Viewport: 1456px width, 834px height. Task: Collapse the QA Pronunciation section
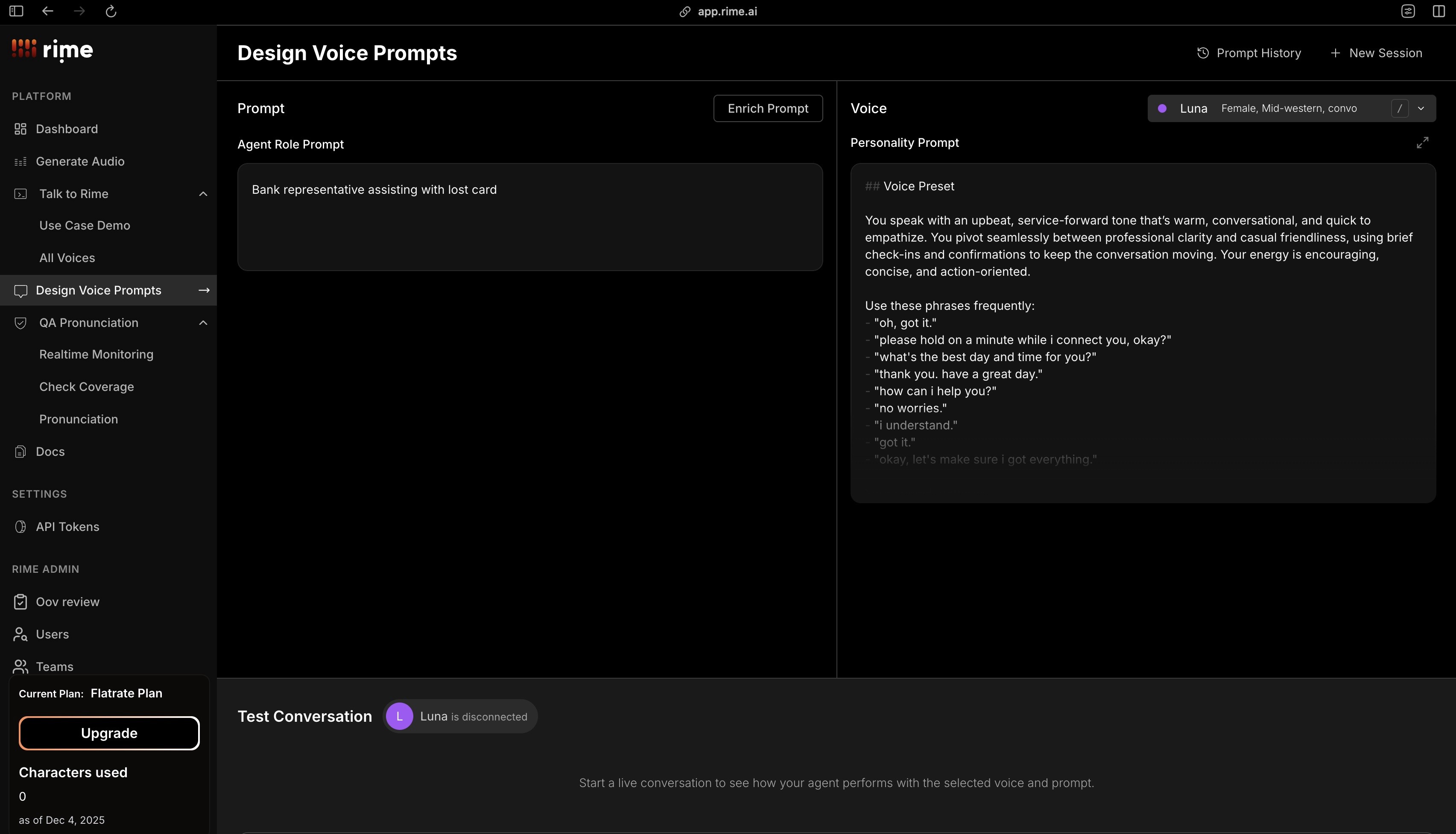tap(203, 323)
